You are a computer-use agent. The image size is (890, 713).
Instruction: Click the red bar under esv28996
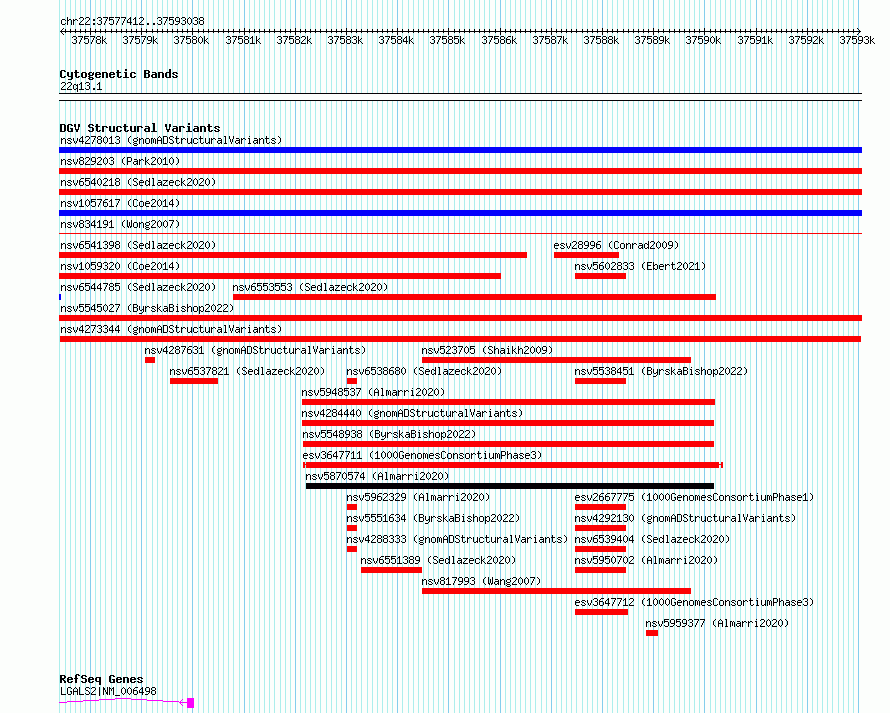pyautogui.click(x=586, y=255)
